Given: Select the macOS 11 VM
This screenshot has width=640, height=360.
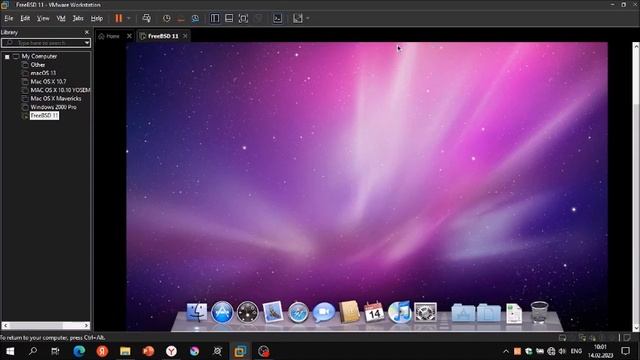Looking at the screenshot, I should (43, 73).
